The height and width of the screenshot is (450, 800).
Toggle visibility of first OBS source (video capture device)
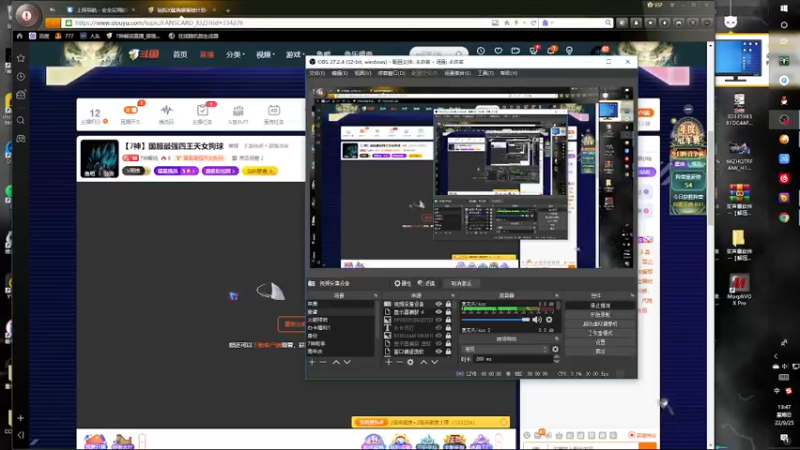439,304
